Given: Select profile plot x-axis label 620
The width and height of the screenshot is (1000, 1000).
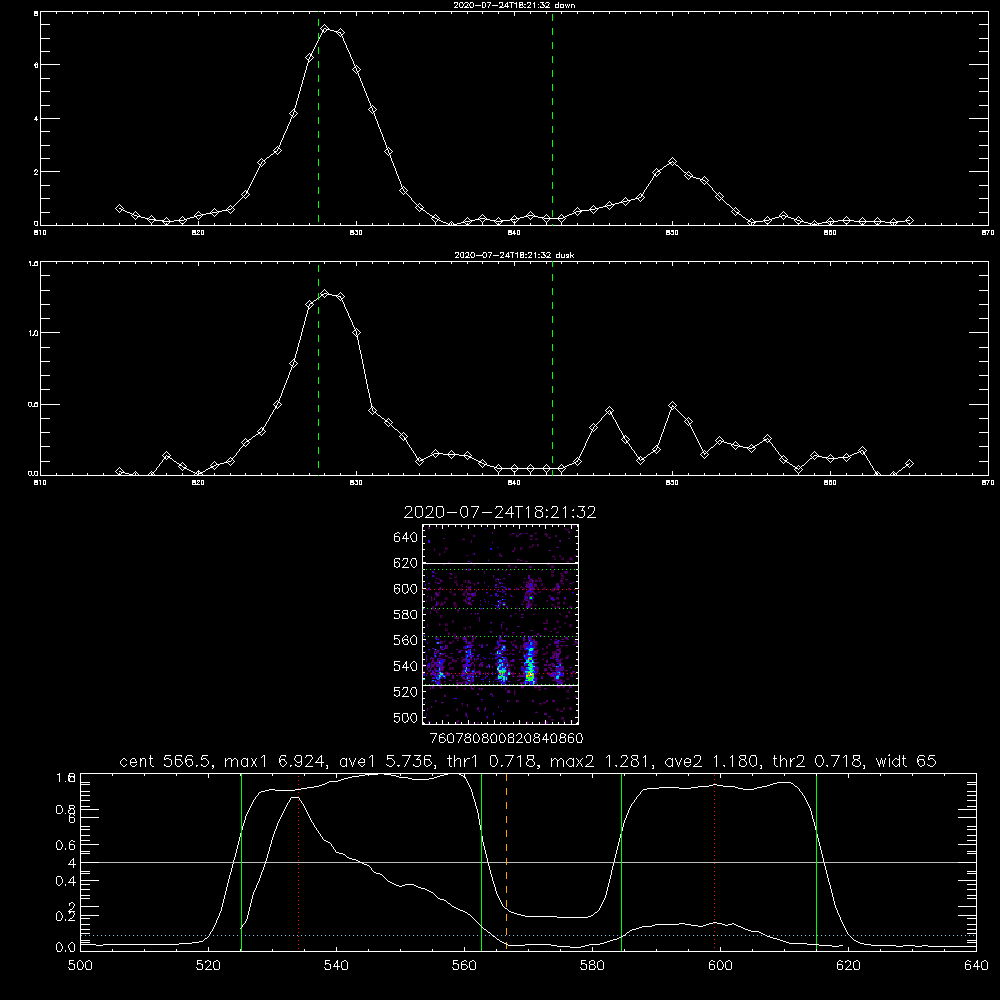Looking at the screenshot, I should tap(848, 966).
